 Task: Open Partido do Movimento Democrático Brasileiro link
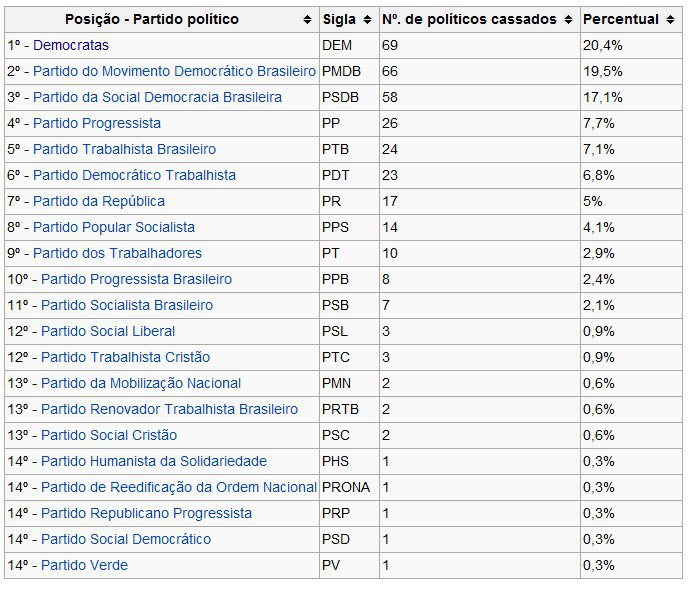point(174,71)
